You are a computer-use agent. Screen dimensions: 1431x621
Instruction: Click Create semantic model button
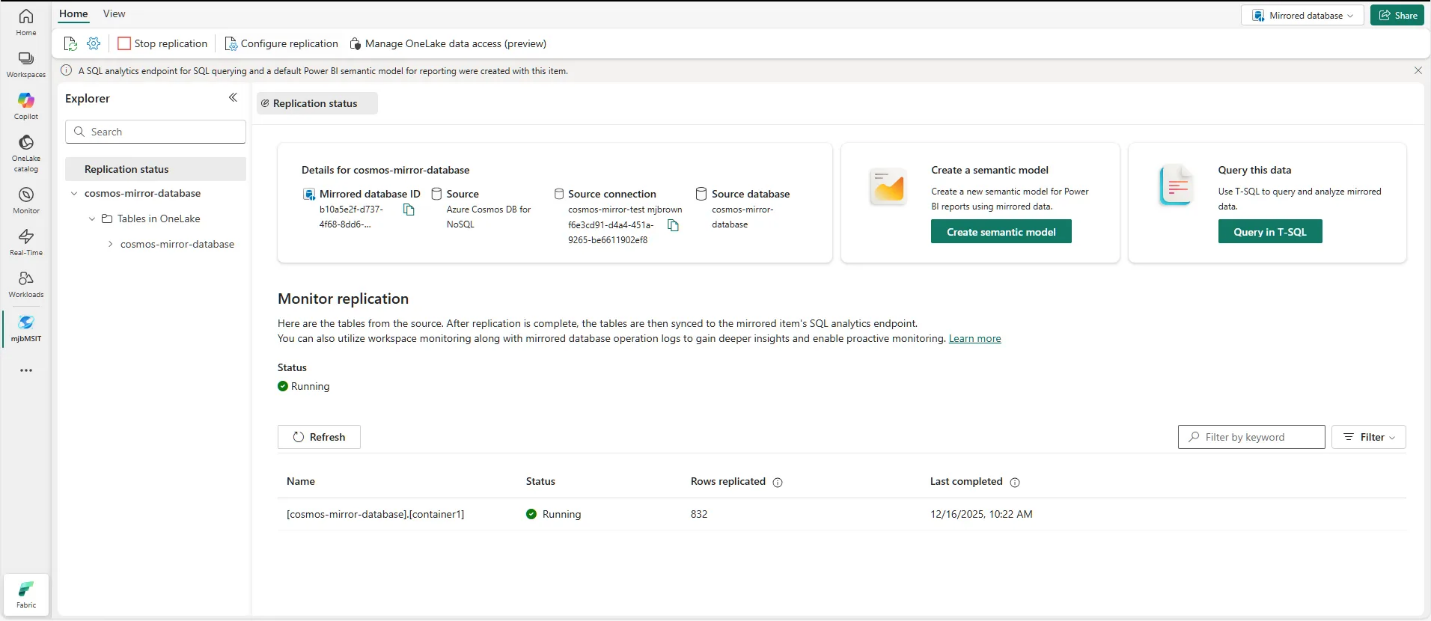(x=1000, y=232)
